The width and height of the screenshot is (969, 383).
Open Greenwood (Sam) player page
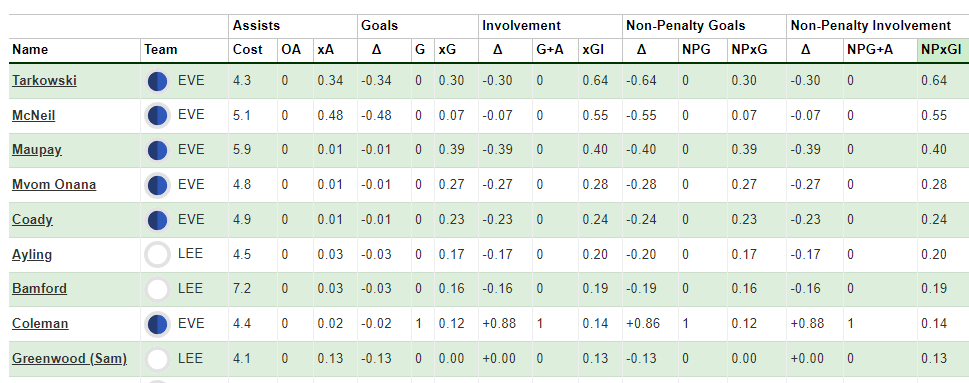(69, 358)
